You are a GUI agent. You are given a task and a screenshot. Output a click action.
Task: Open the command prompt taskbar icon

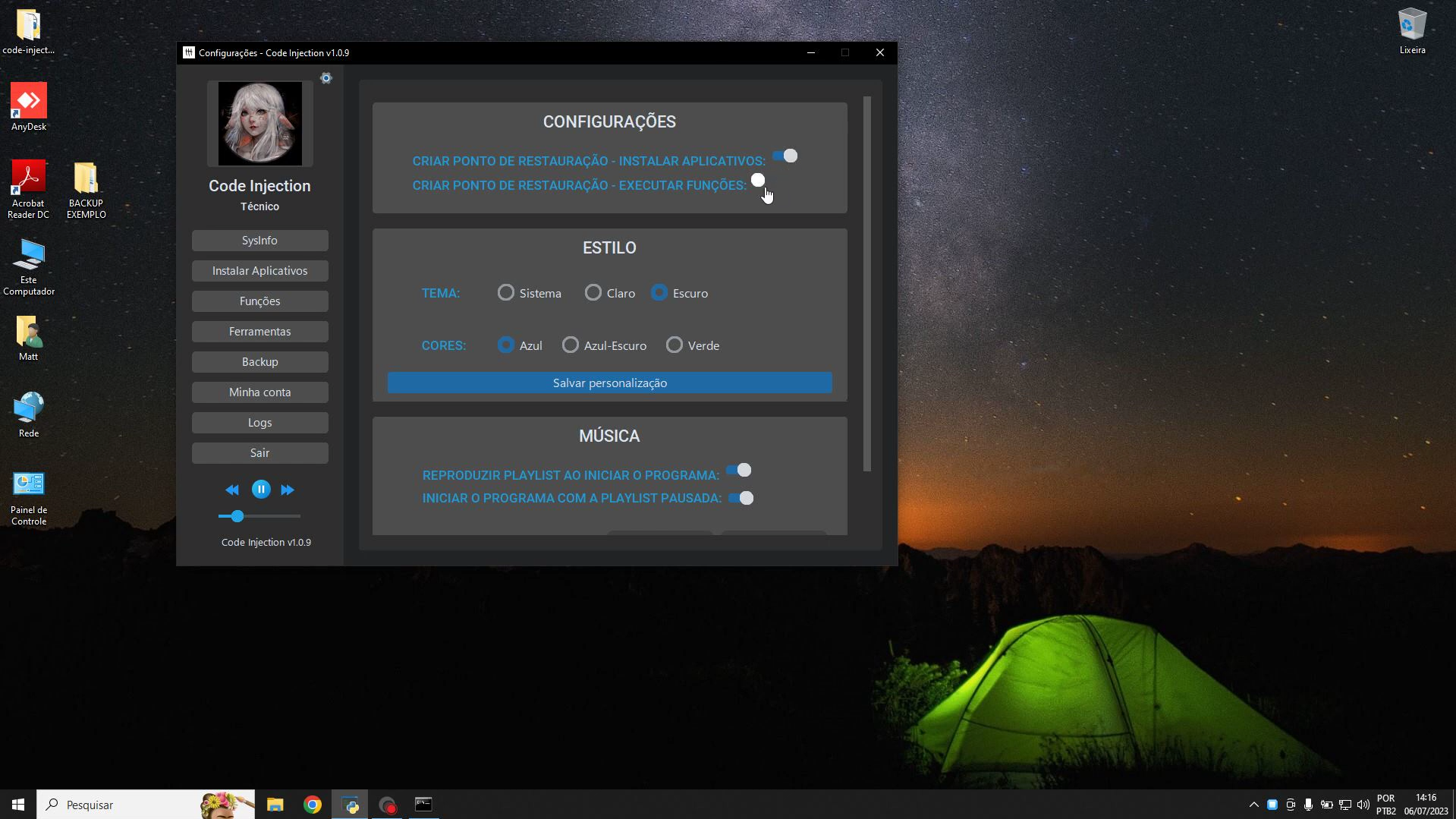pos(423,805)
